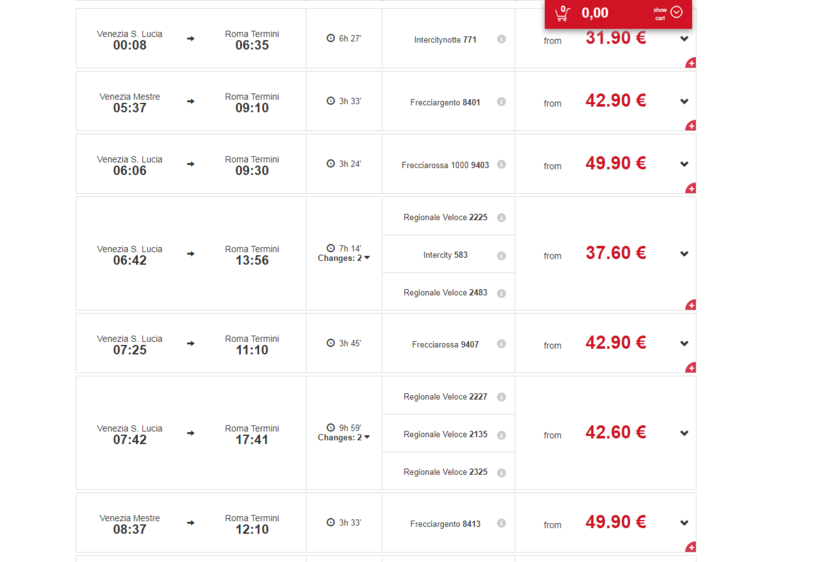Add the 49.90 € Frecciarossa 1000 fare
The width and height of the screenshot is (820, 562).
coord(690,188)
